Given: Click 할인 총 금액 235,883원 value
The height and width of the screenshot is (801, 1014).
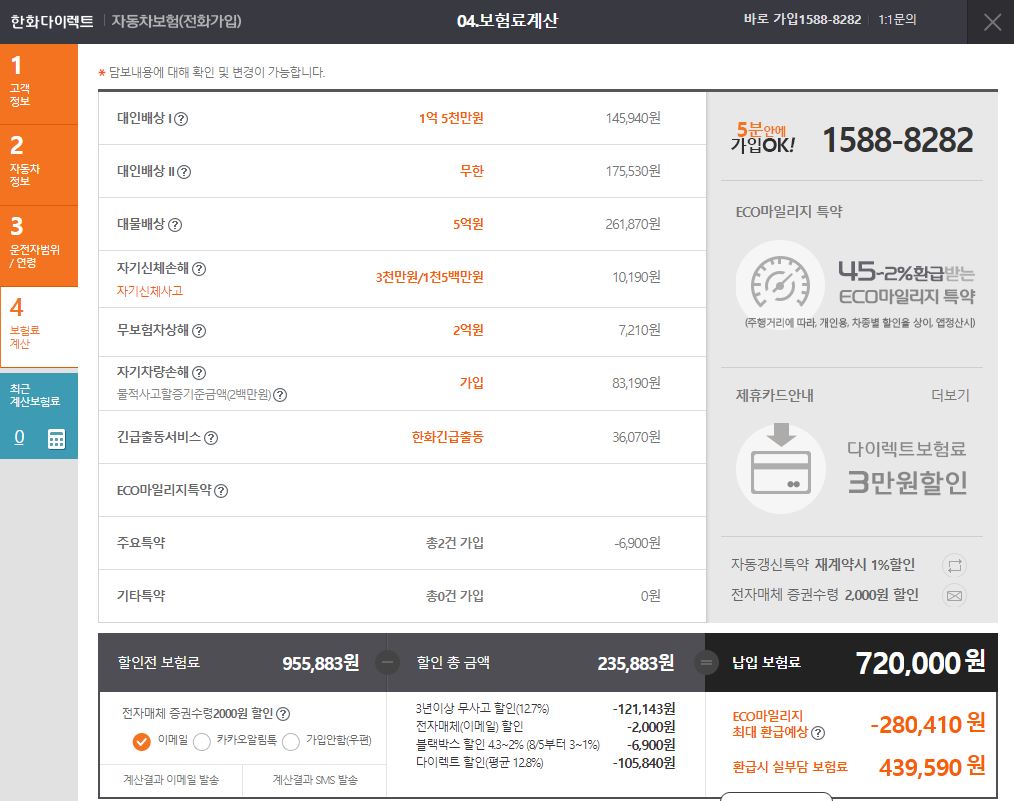Looking at the screenshot, I should click(635, 663).
